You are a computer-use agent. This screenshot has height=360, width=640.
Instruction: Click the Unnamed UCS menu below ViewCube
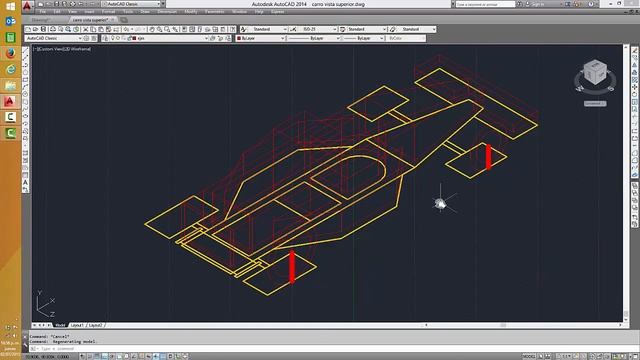coord(595,104)
